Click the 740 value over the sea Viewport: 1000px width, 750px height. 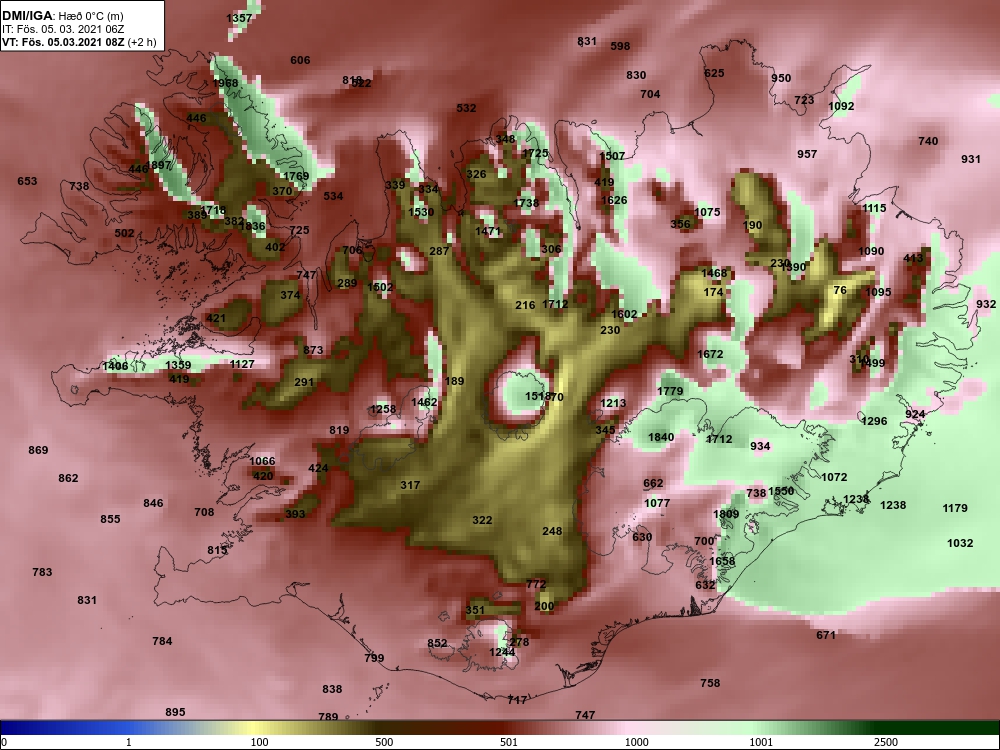tap(928, 141)
